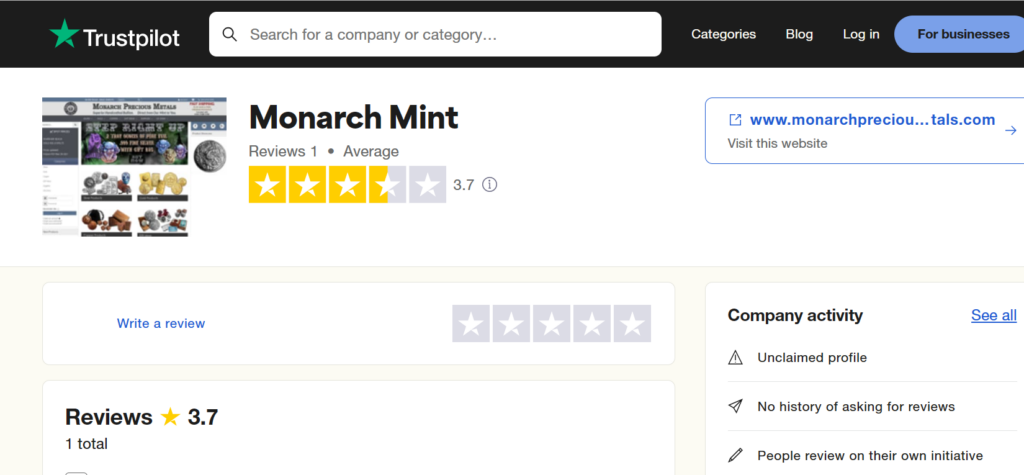Screen dimensions: 1024x475
Task: Click the search magnifier icon
Action: [229, 34]
